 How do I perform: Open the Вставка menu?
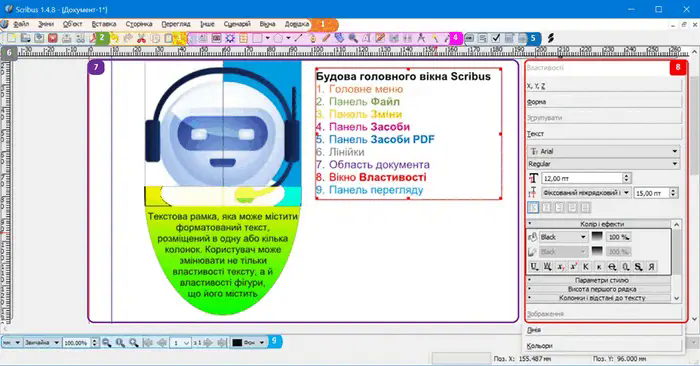(x=104, y=24)
